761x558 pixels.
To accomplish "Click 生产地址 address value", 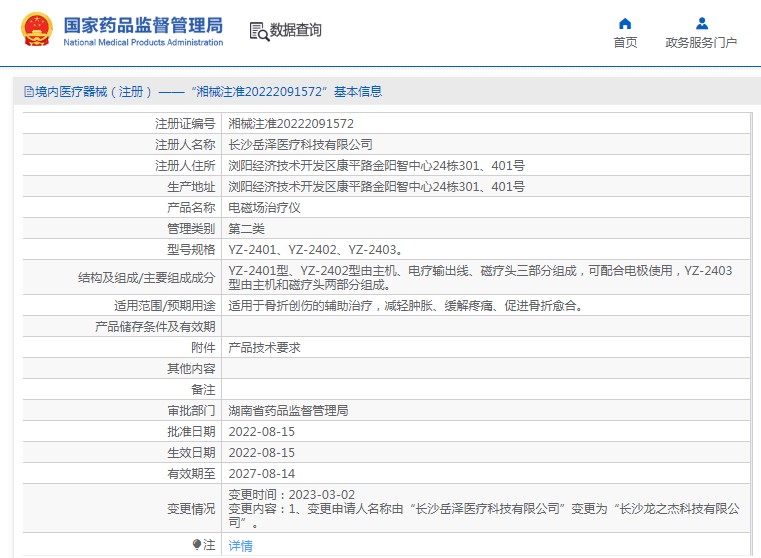I will [x=376, y=186].
